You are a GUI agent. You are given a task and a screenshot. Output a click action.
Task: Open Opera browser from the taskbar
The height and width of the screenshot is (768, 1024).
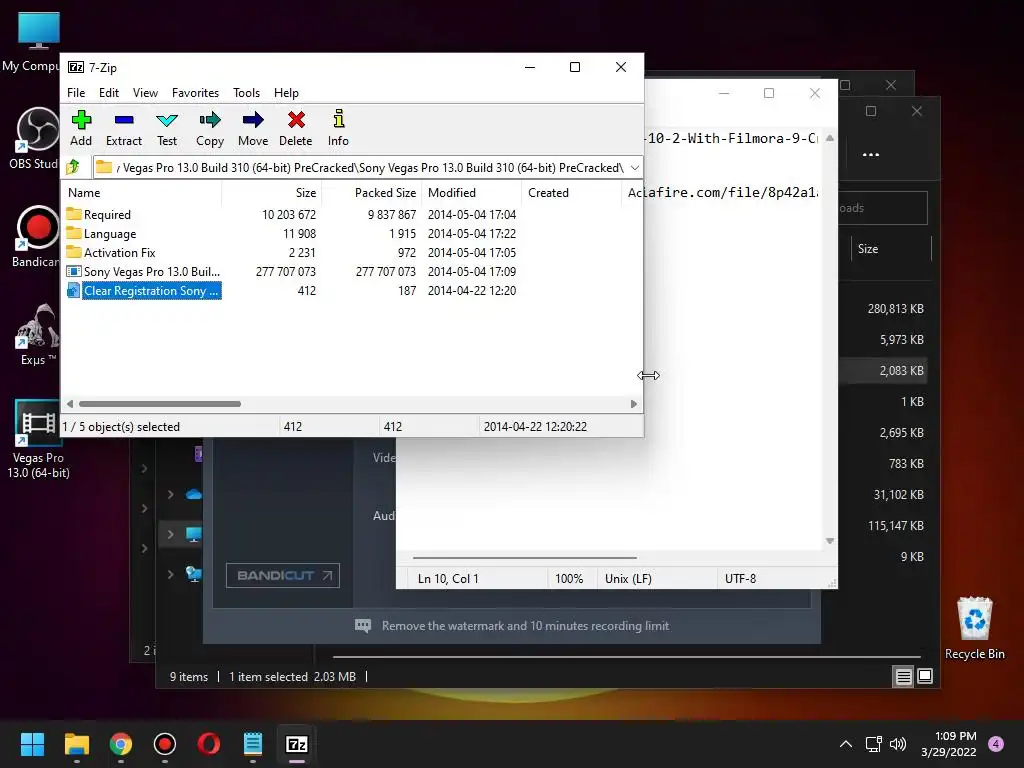(x=208, y=744)
